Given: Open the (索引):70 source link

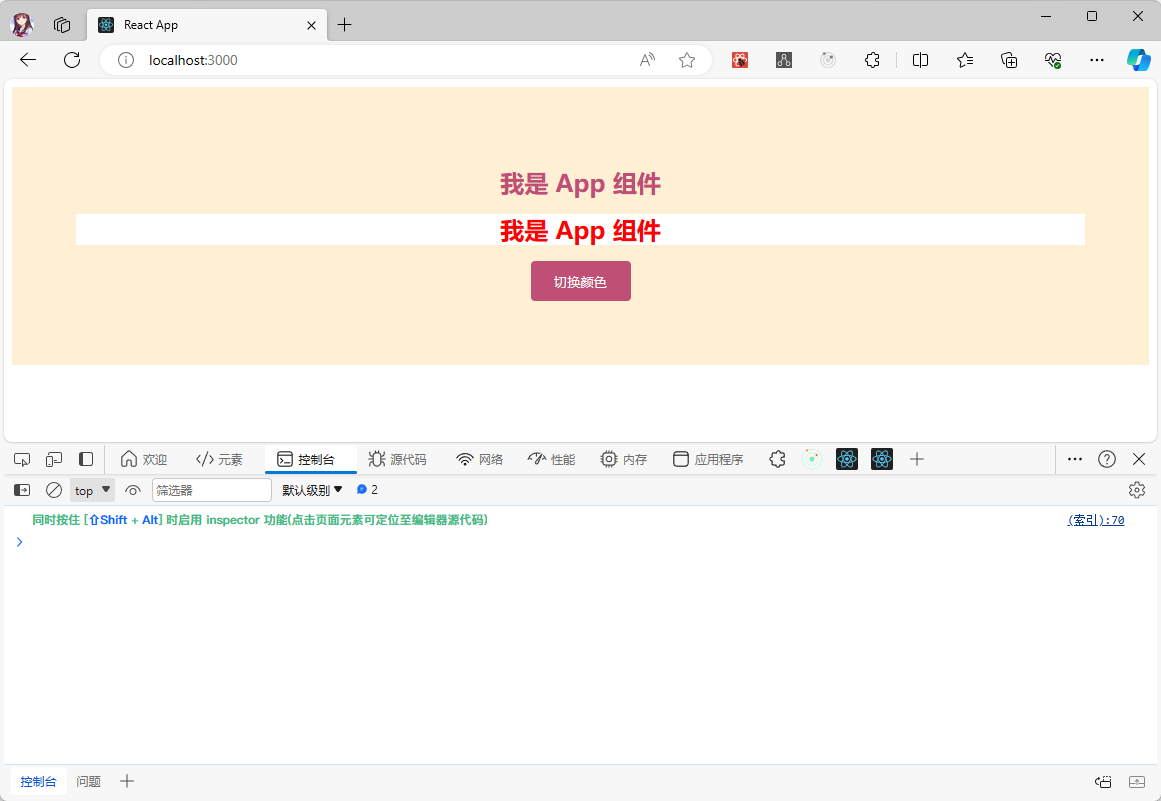Looking at the screenshot, I should [x=1096, y=520].
